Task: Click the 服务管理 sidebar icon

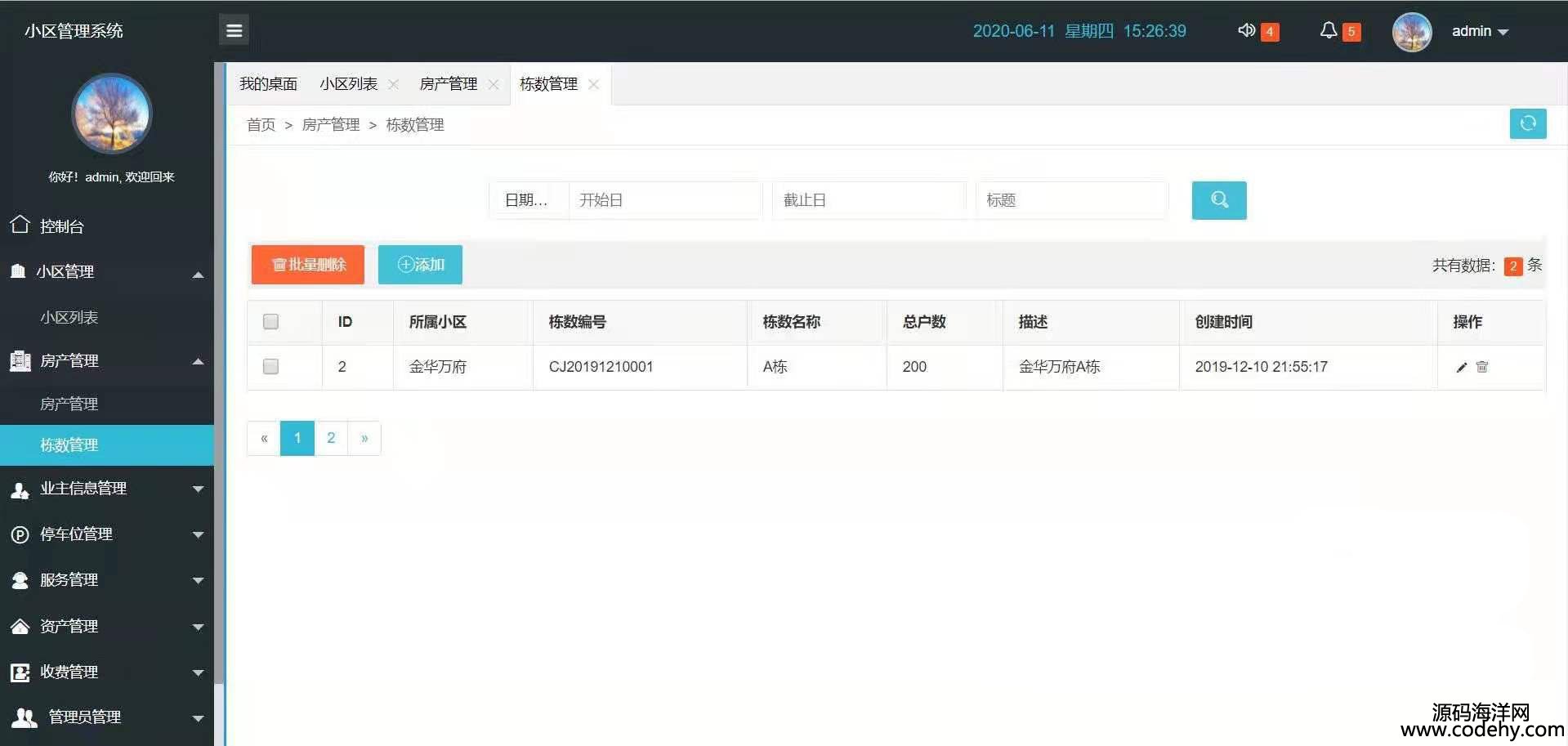Action: (20, 580)
